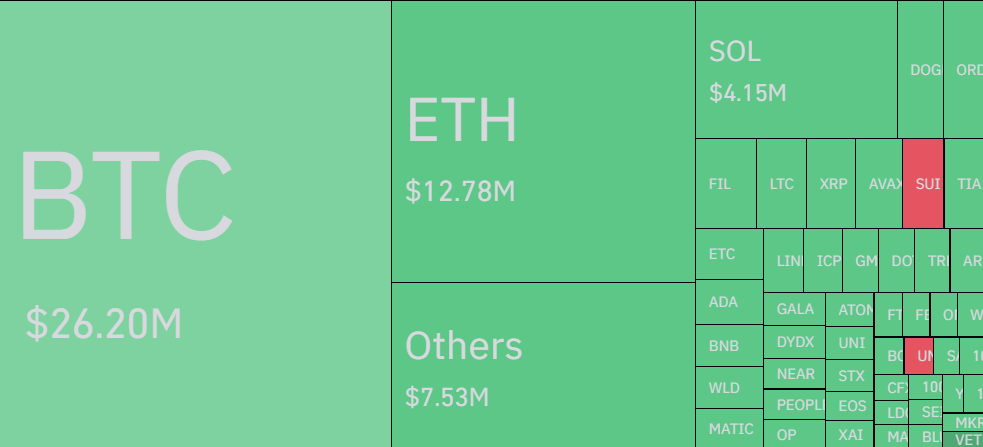Select the UNI tile
983x447 pixels.
tap(851, 342)
